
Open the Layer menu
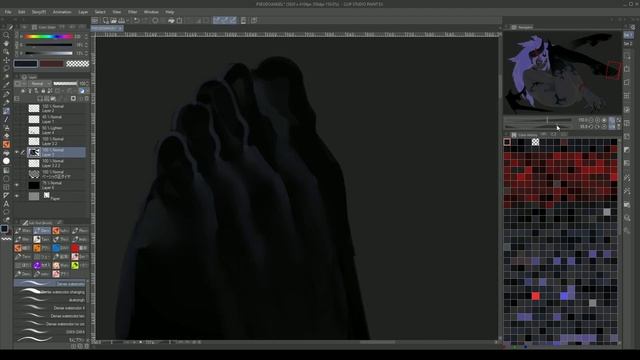83,12
